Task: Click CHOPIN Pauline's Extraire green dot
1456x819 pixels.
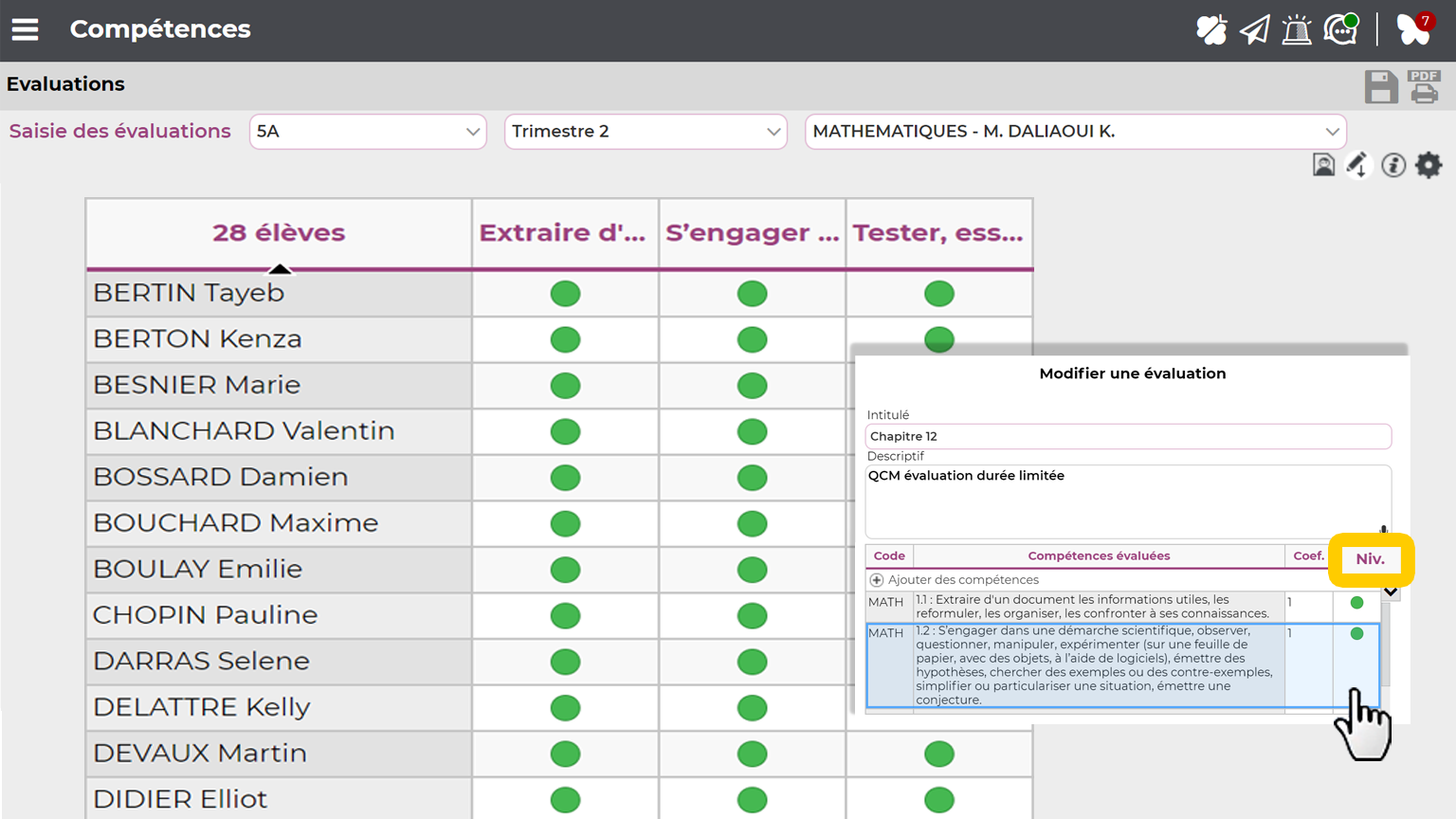Action: 565,615
